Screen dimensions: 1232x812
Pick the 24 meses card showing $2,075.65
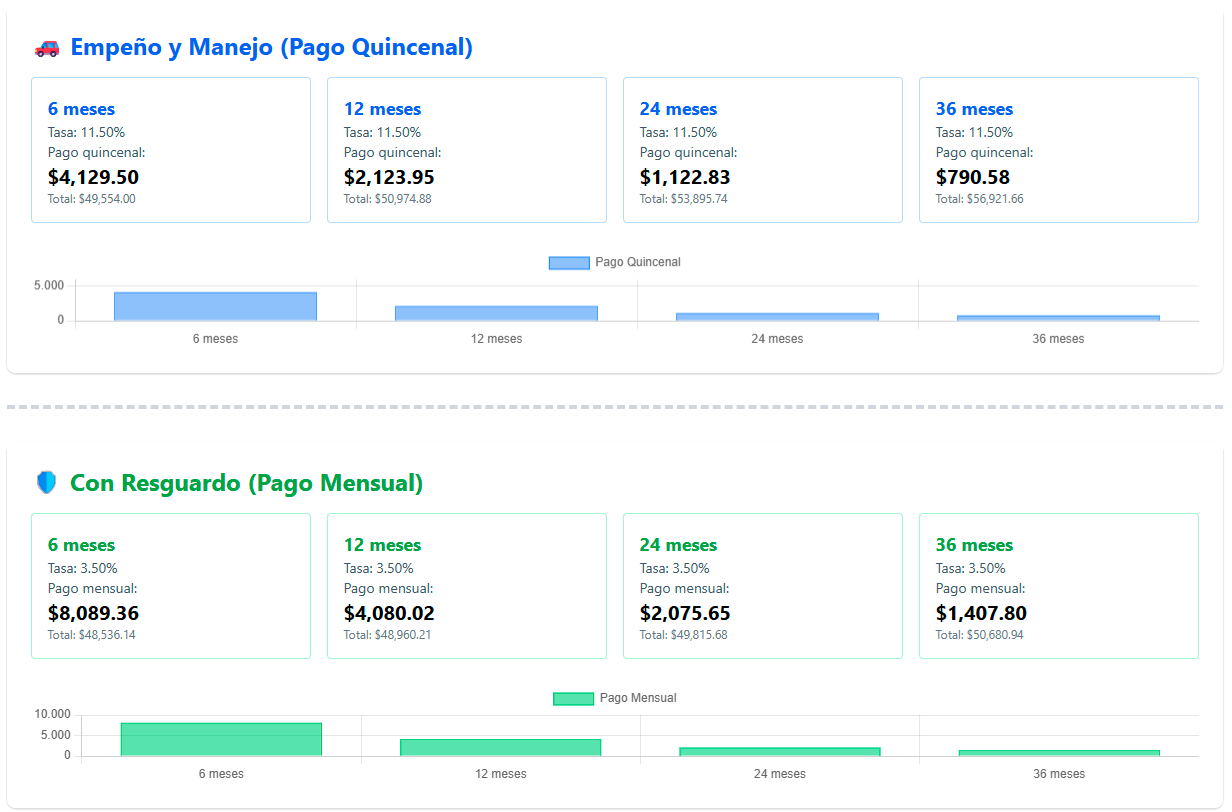[x=763, y=586]
